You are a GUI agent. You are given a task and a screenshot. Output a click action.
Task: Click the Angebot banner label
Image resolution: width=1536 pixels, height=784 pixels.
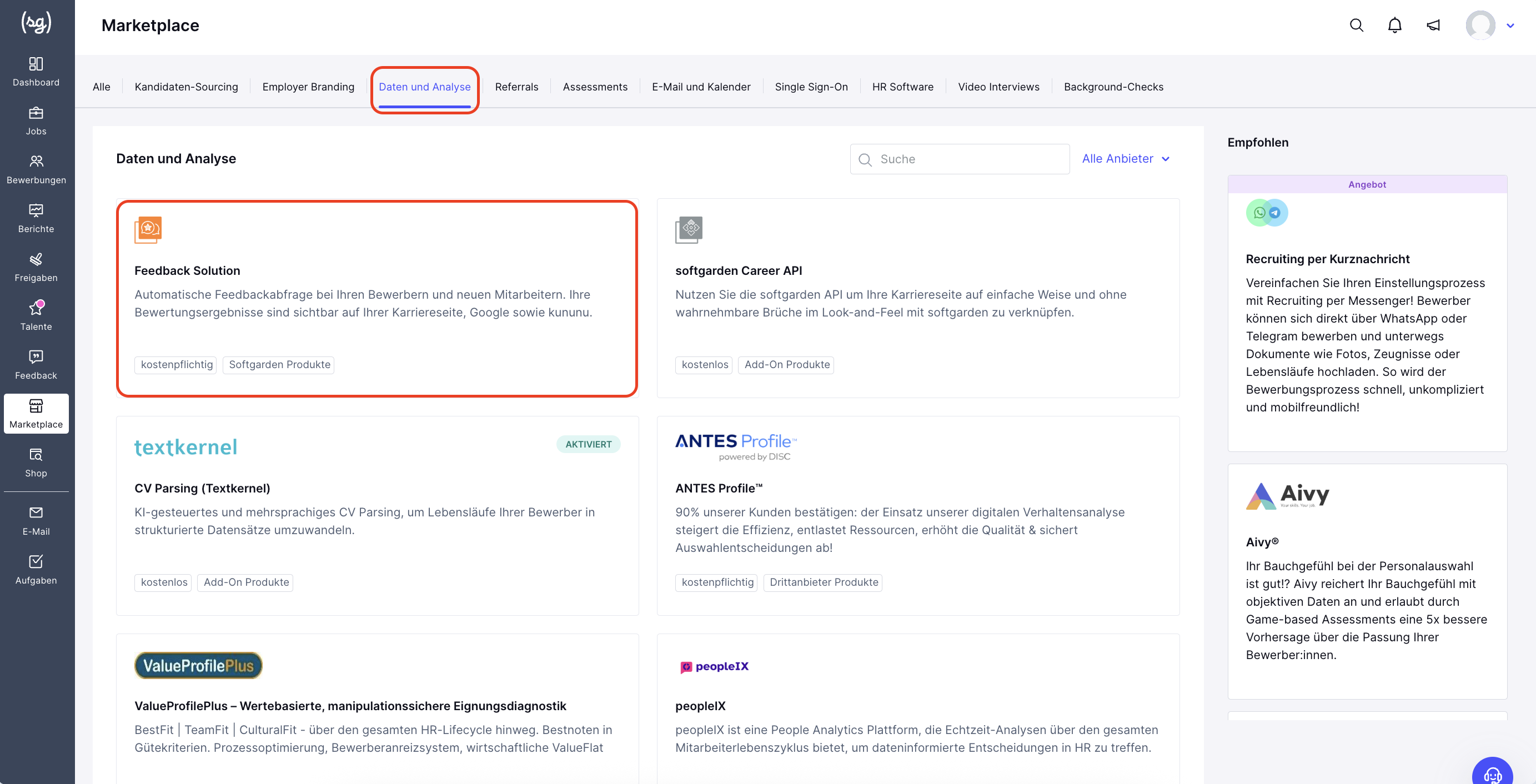[x=1367, y=184]
